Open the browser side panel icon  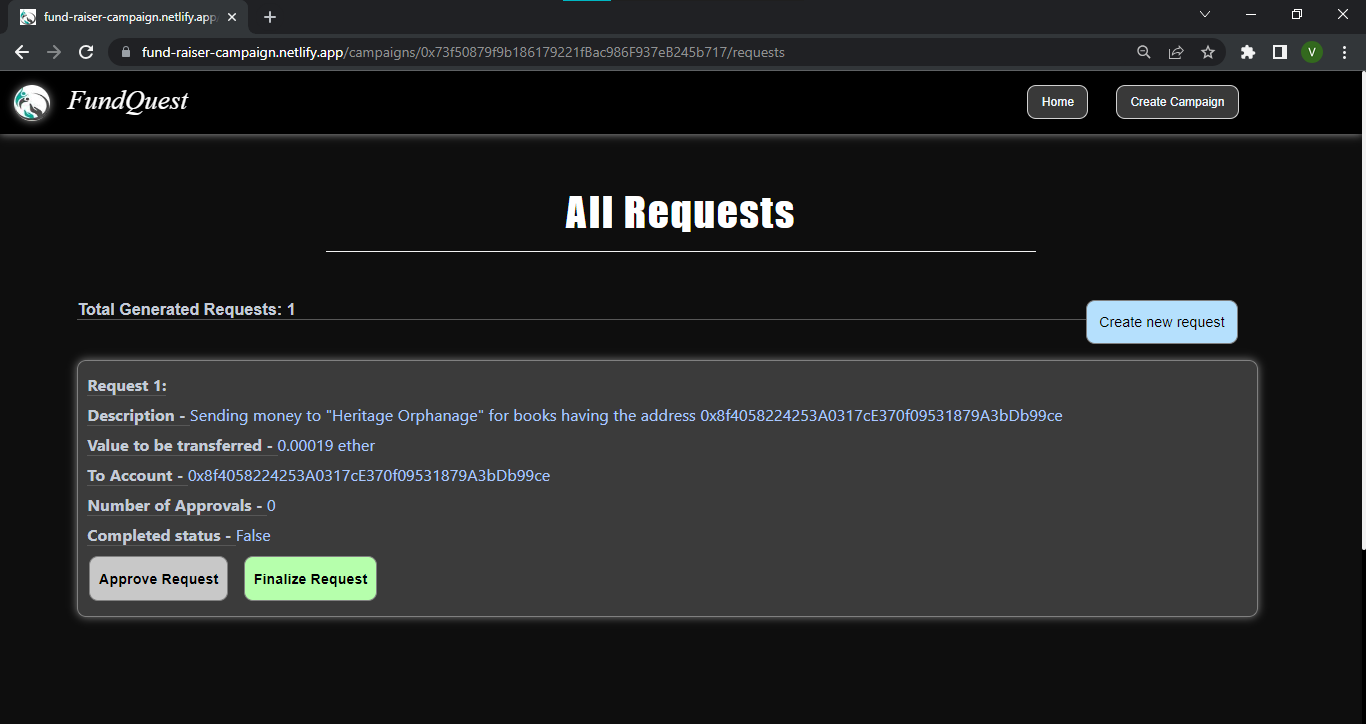pos(1280,51)
